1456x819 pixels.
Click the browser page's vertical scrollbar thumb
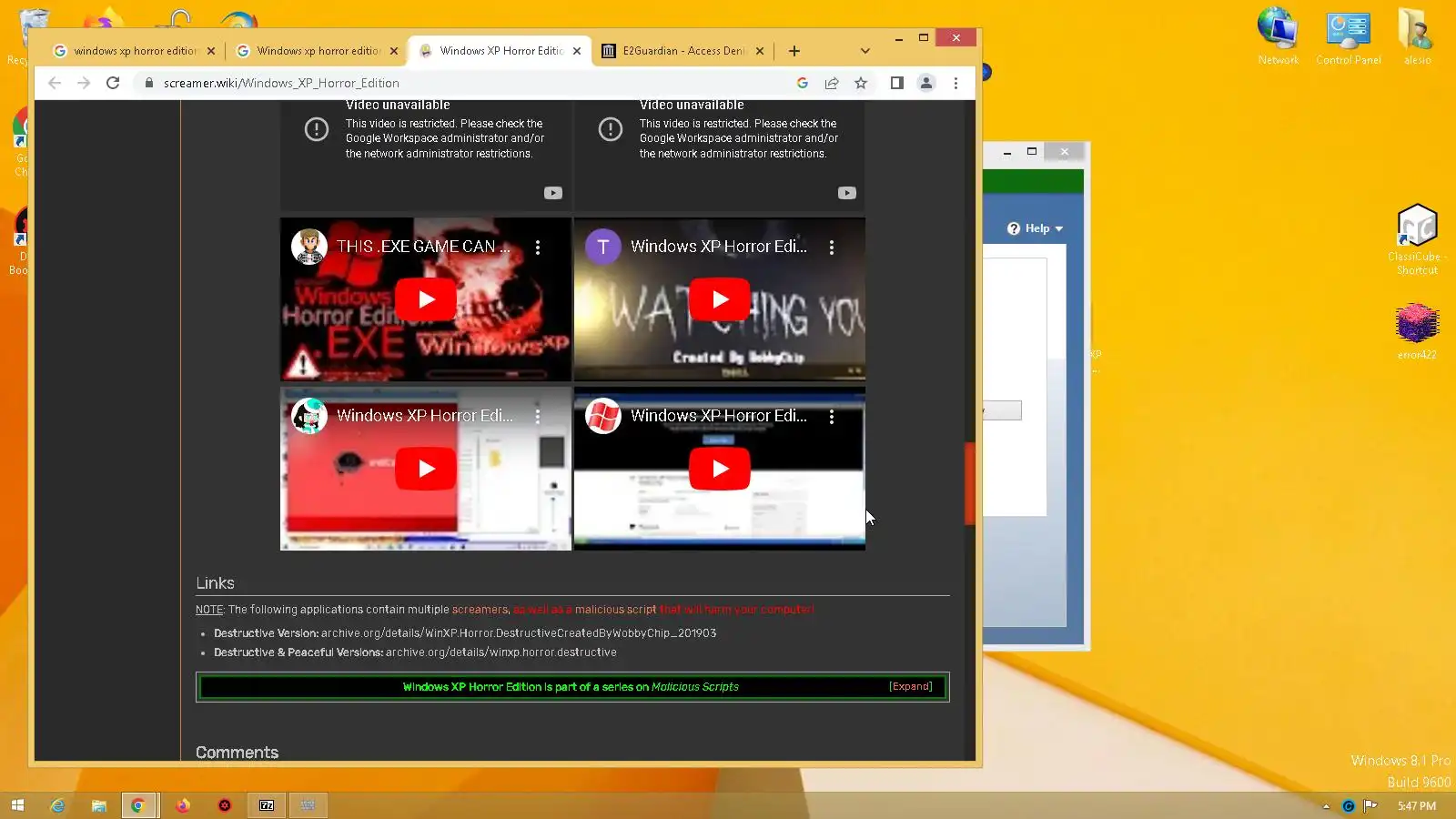(x=970, y=483)
